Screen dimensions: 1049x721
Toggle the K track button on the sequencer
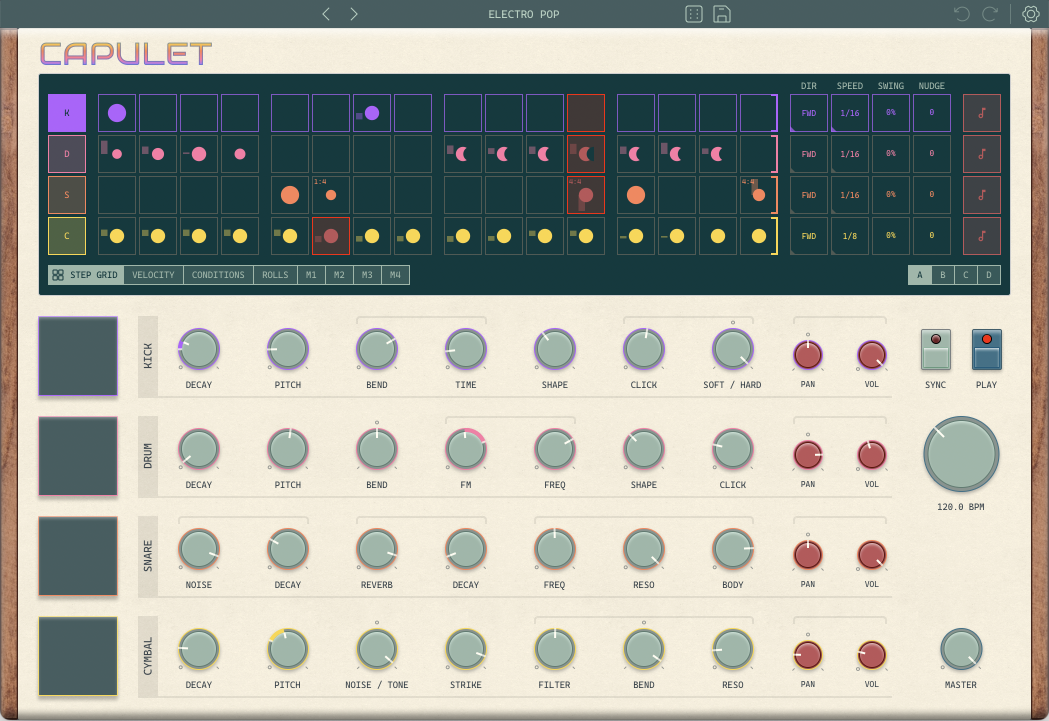(x=66, y=112)
